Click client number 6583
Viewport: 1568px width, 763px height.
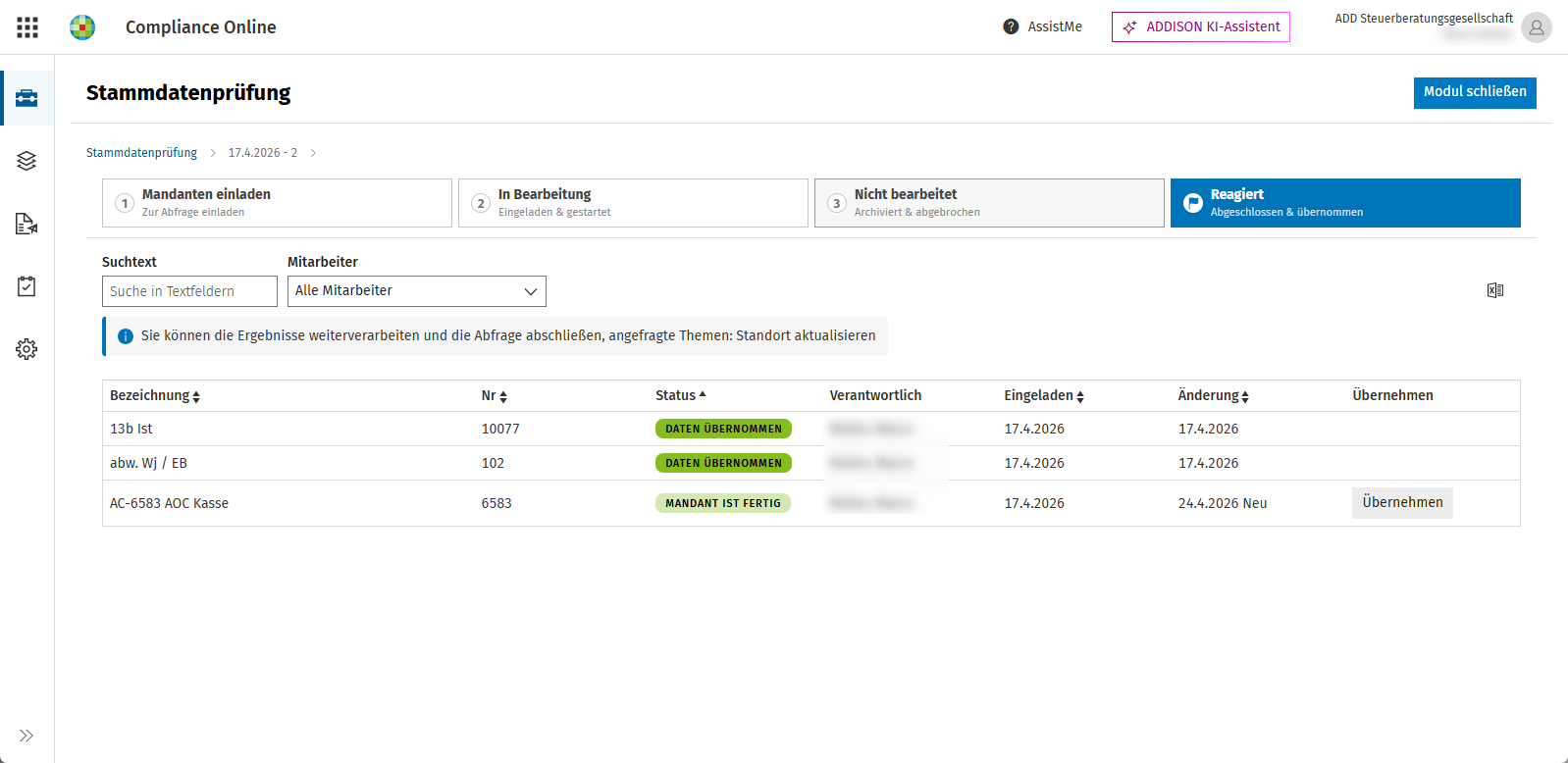click(x=497, y=504)
